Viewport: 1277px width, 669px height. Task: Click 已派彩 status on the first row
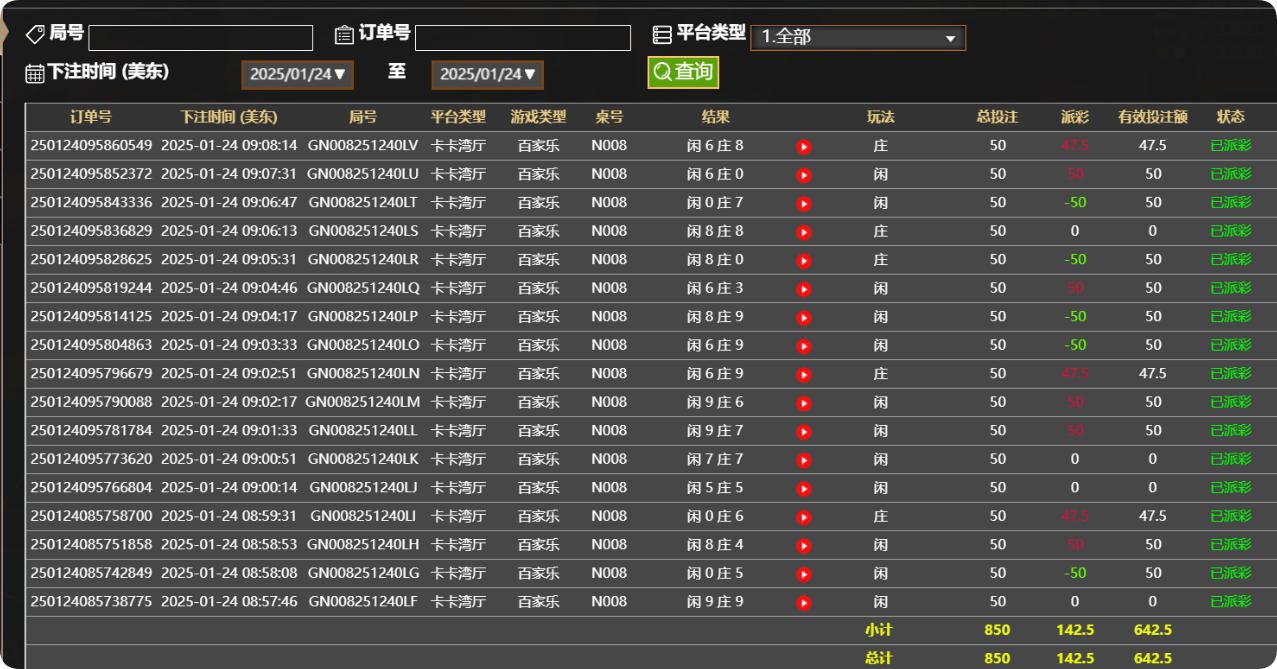point(1231,145)
